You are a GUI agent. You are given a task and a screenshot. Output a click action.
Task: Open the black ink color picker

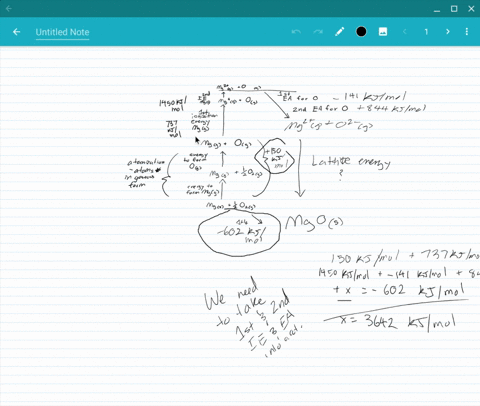click(361, 32)
